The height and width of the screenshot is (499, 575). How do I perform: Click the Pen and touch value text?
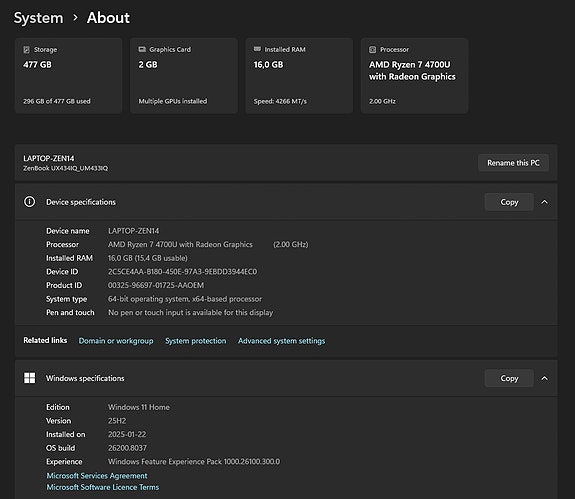(190, 312)
